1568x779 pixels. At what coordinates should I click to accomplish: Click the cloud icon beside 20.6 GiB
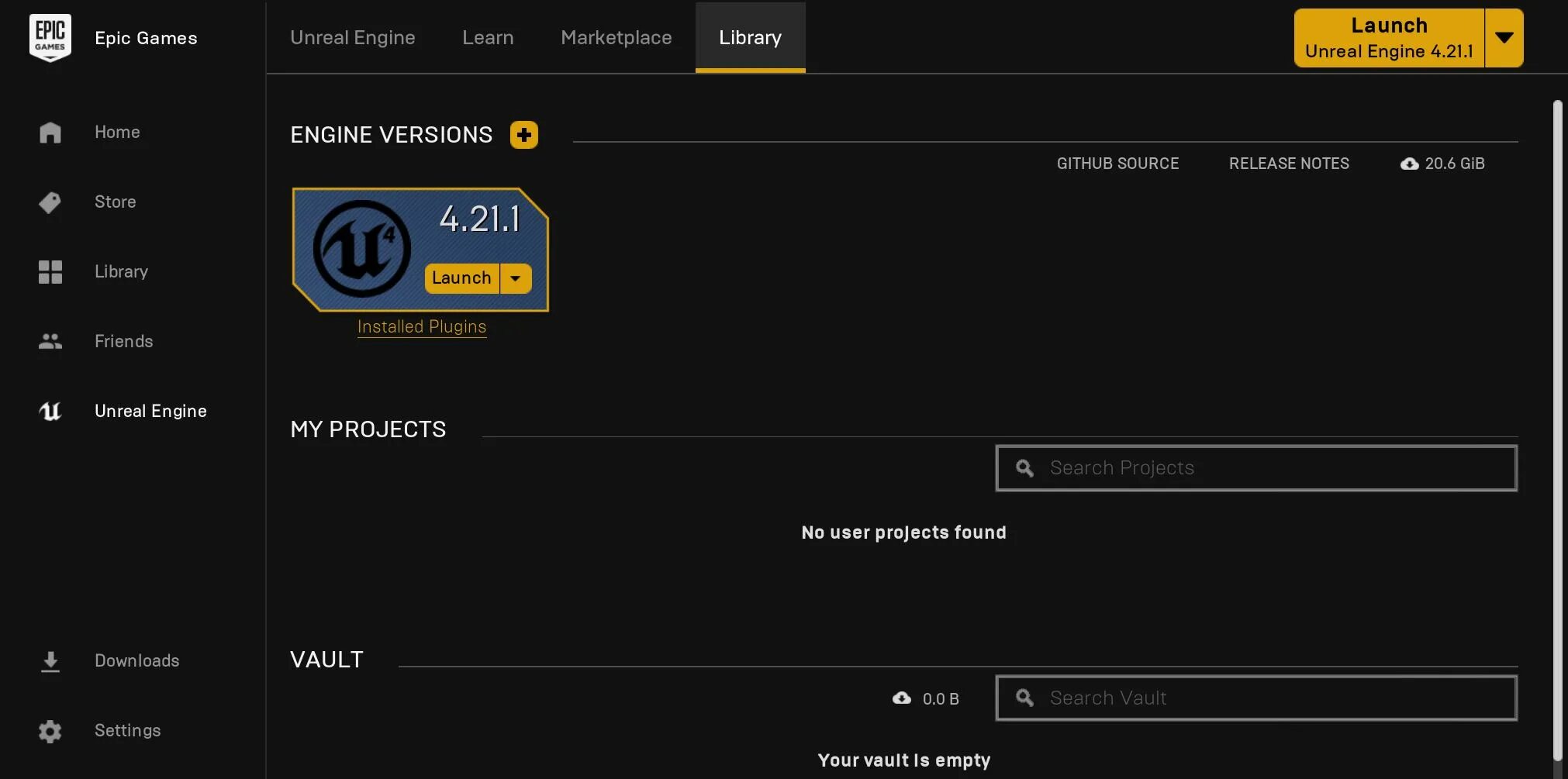1410,164
